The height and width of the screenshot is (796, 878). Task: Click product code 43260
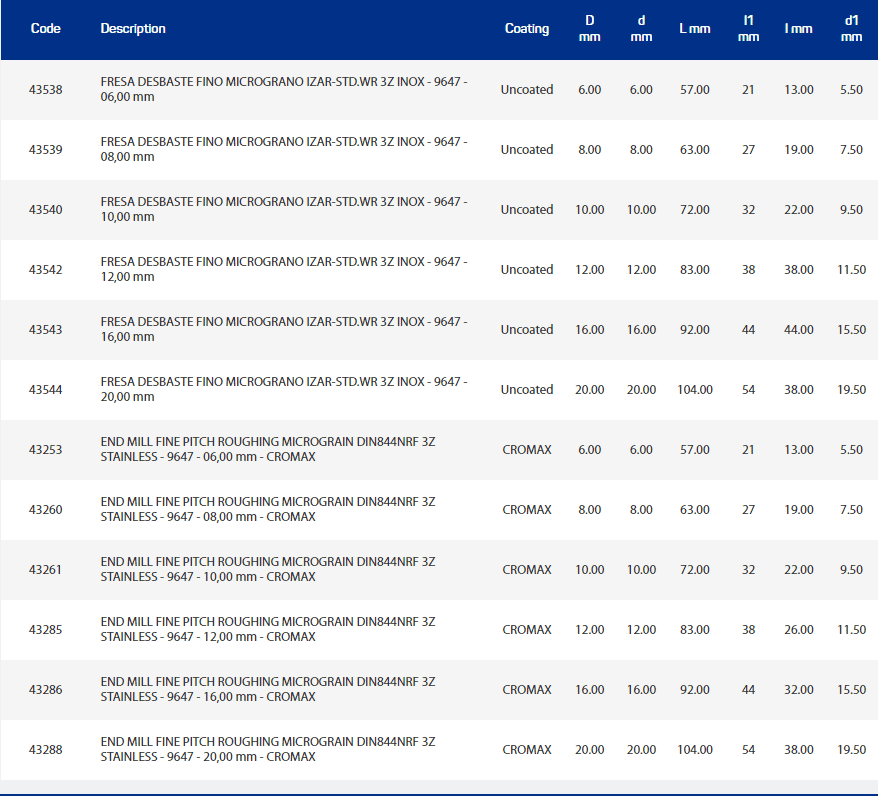click(45, 510)
